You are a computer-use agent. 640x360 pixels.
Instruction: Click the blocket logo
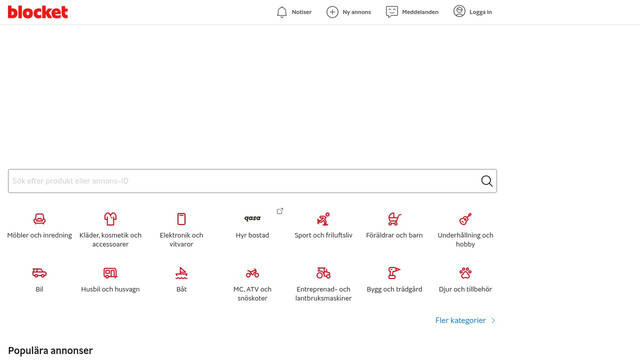[38, 12]
